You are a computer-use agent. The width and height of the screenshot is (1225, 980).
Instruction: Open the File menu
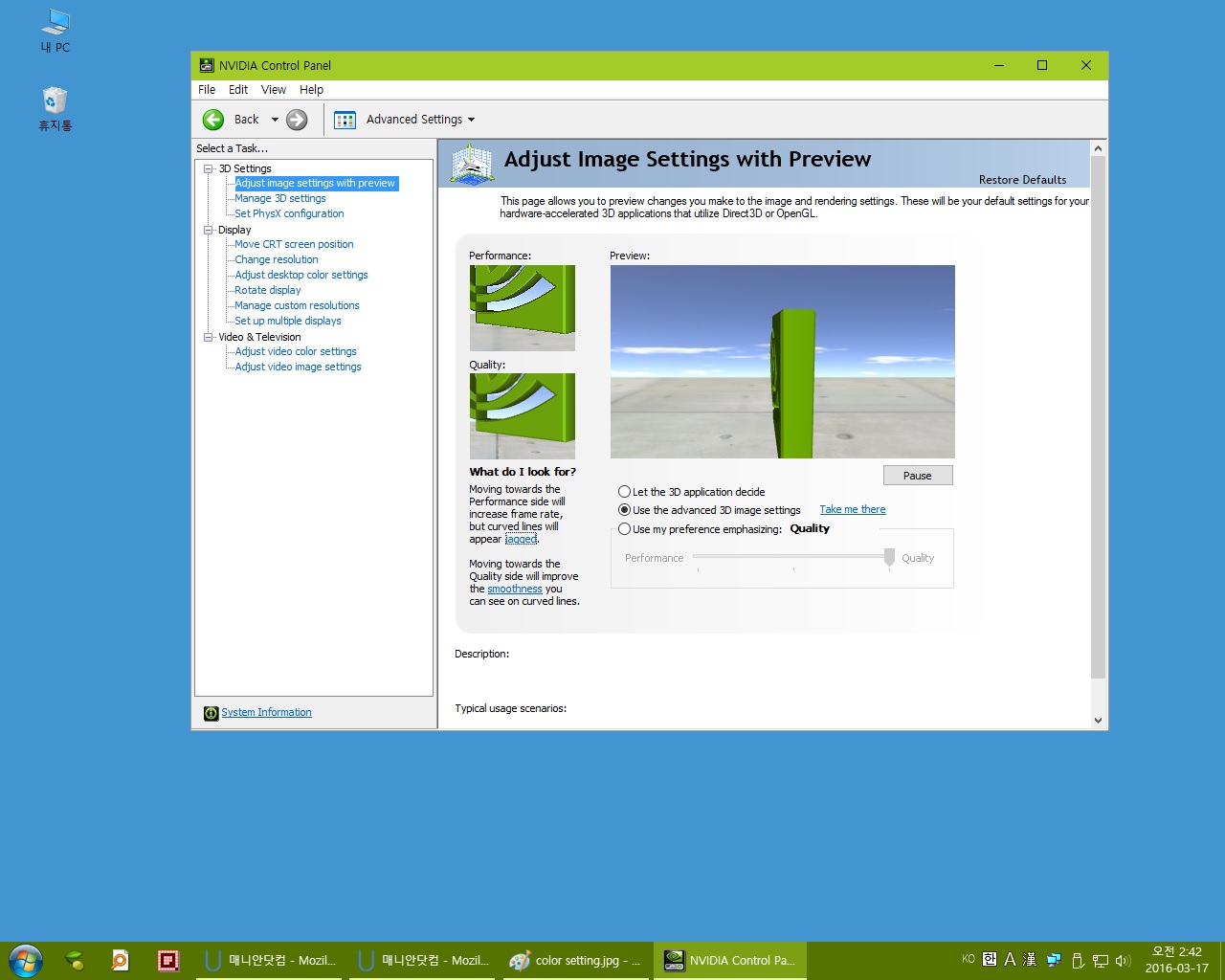tap(207, 90)
